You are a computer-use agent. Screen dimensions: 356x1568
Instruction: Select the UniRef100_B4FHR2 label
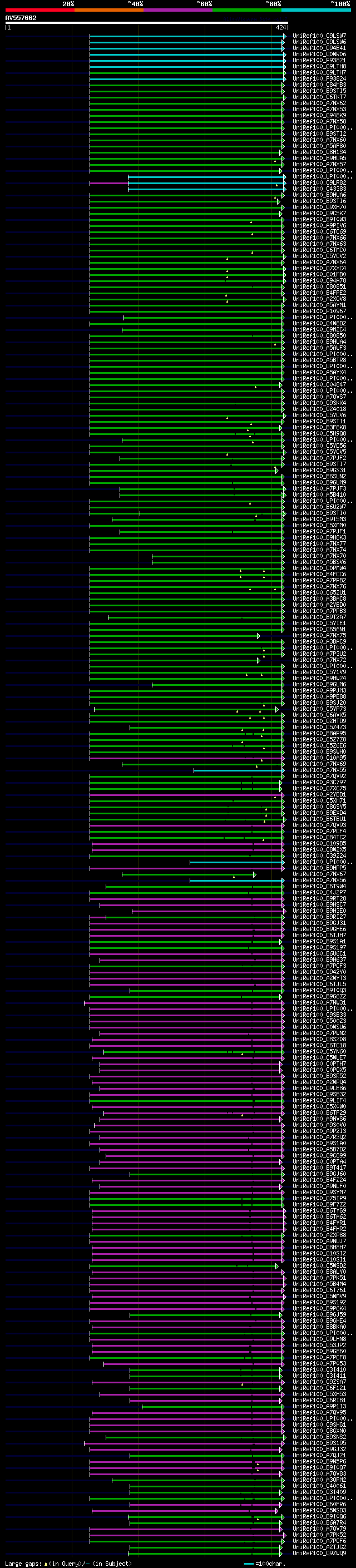[x=319, y=1230]
